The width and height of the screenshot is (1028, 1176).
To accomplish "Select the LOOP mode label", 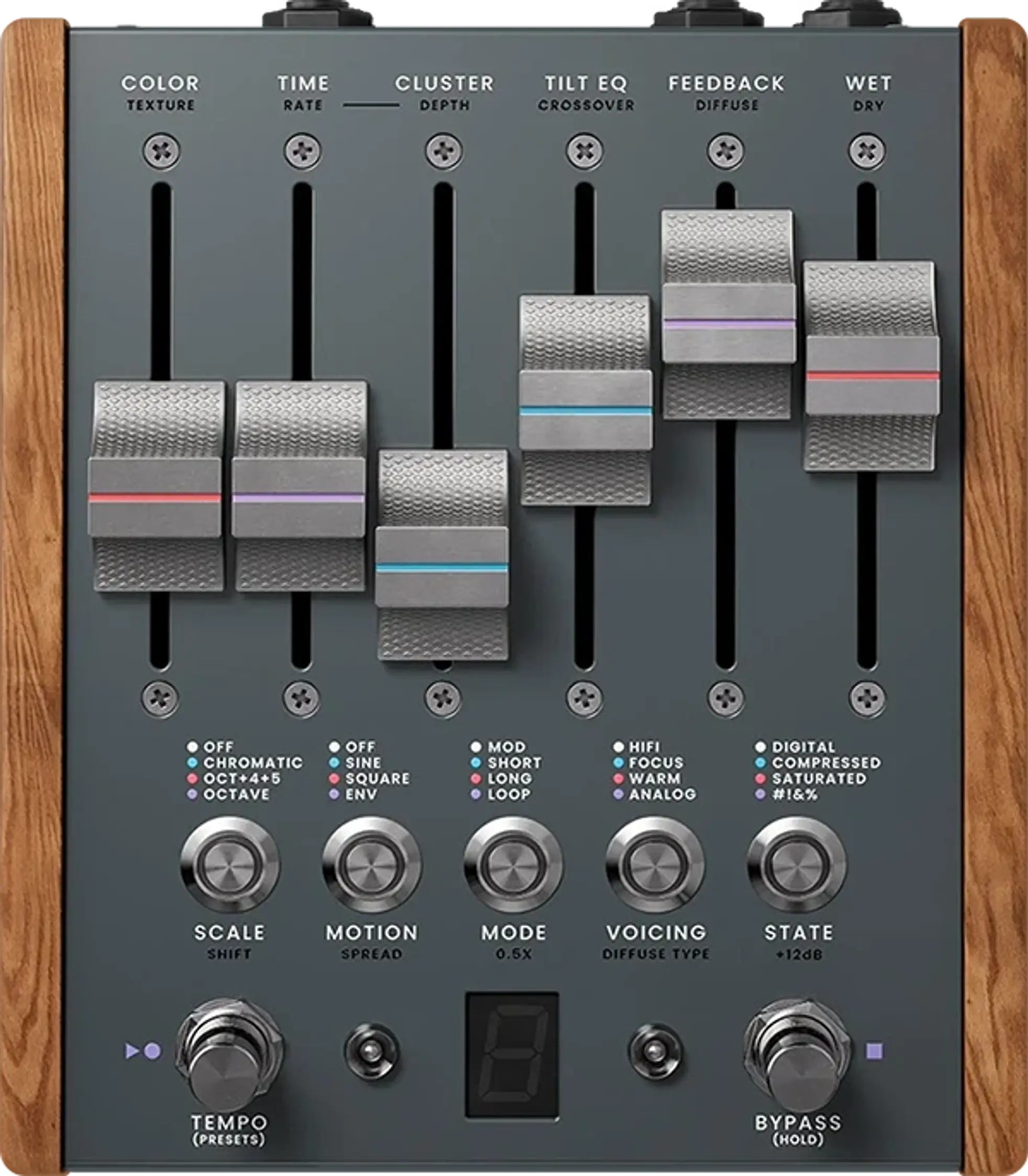I will point(509,795).
